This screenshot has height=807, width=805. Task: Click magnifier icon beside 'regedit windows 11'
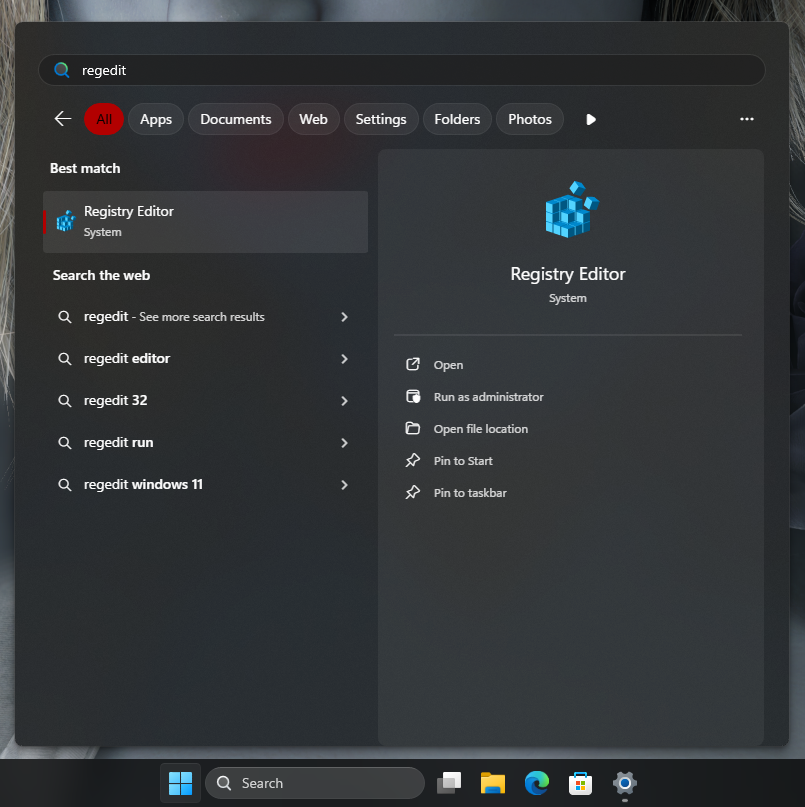[x=64, y=484]
